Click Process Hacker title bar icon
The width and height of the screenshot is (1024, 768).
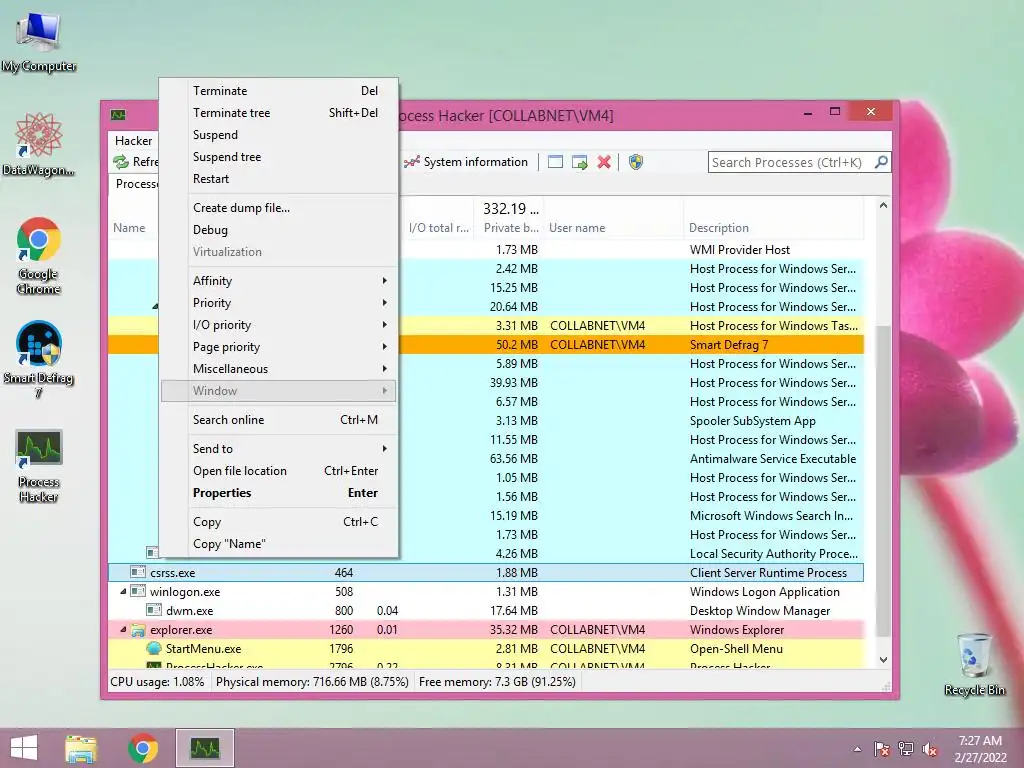[x=118, y=115]
